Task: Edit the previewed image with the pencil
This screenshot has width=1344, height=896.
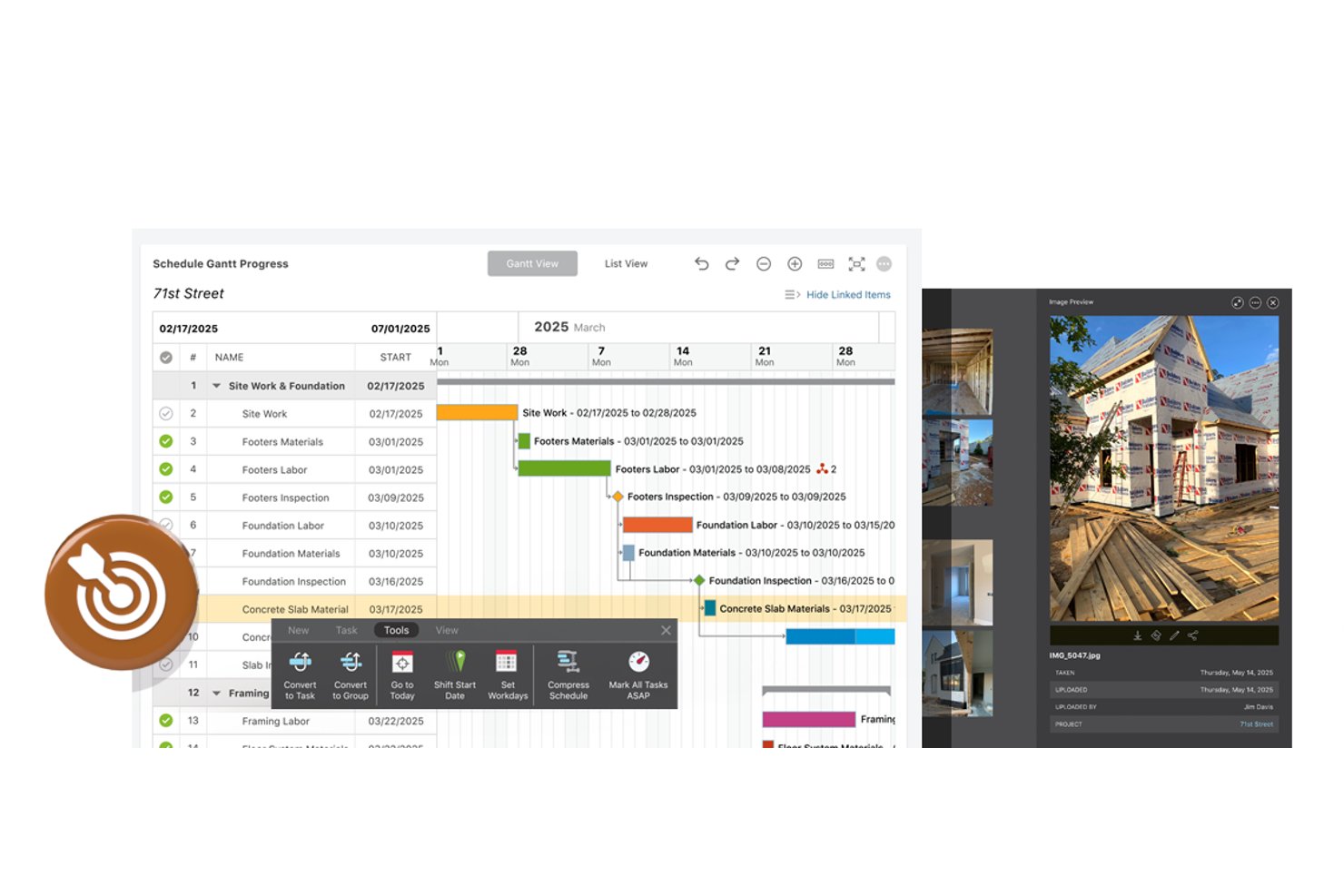Action: point(1174,635)
